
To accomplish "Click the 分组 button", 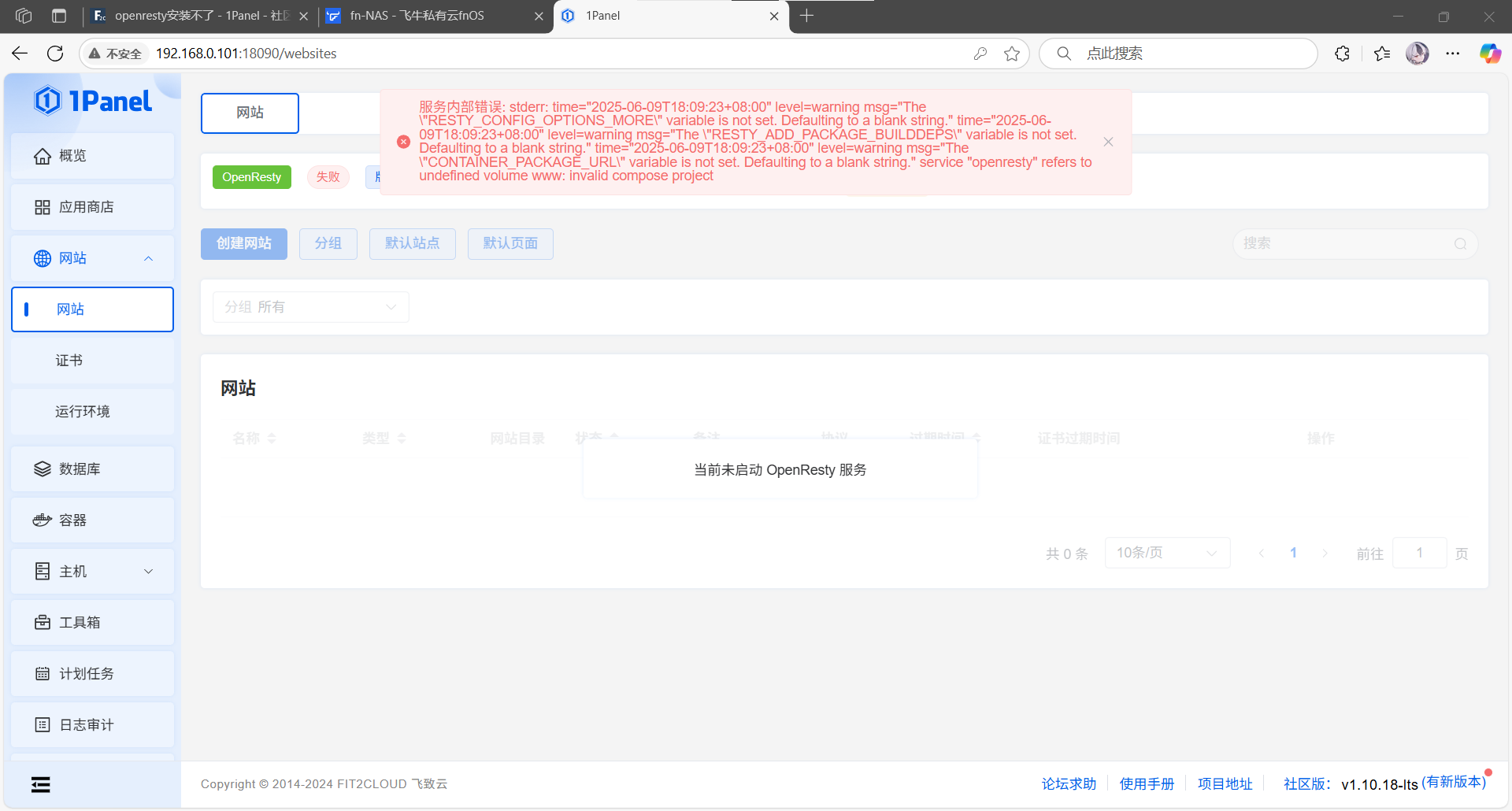I will (x=328, y=243).
